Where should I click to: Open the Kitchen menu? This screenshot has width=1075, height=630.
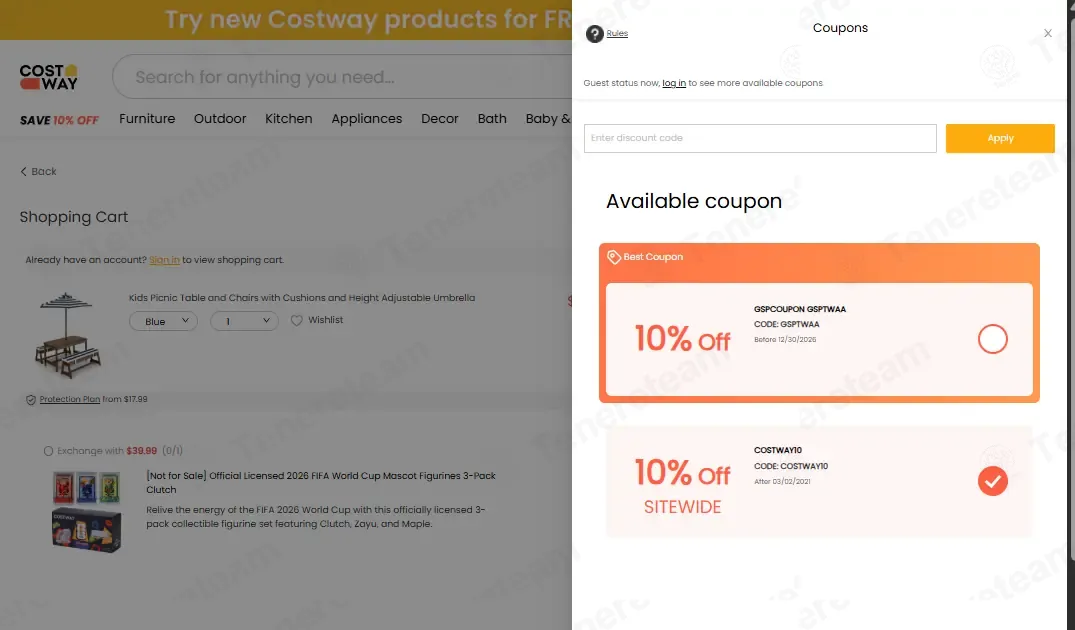[x=289, y=119]
